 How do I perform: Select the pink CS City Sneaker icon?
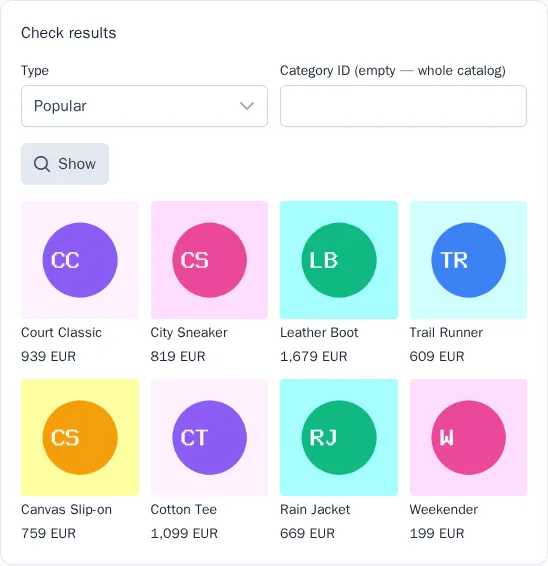point(209,260)
